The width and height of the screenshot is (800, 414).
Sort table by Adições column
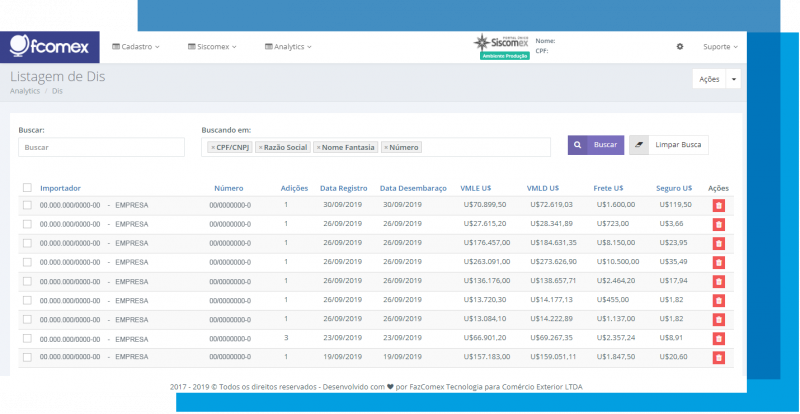[294, 188]
